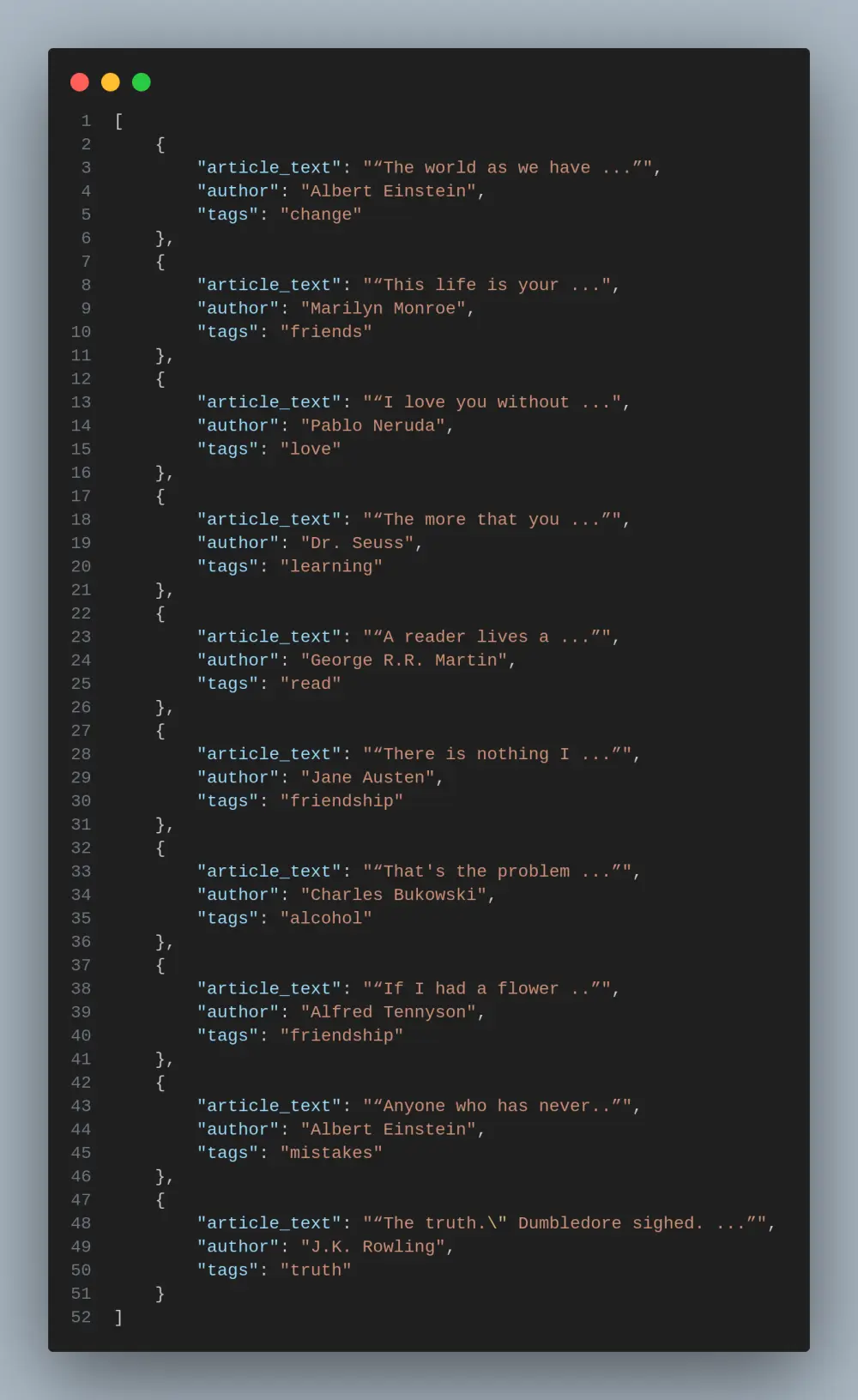Click the "truth" tags value

click(316, 1270)
